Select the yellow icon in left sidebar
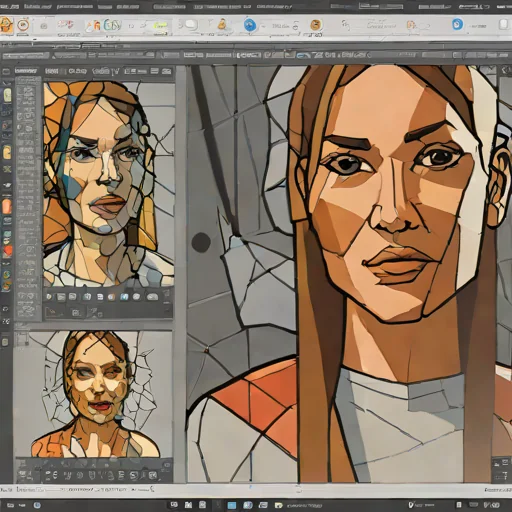512x512 pixels. pos(7,153)
